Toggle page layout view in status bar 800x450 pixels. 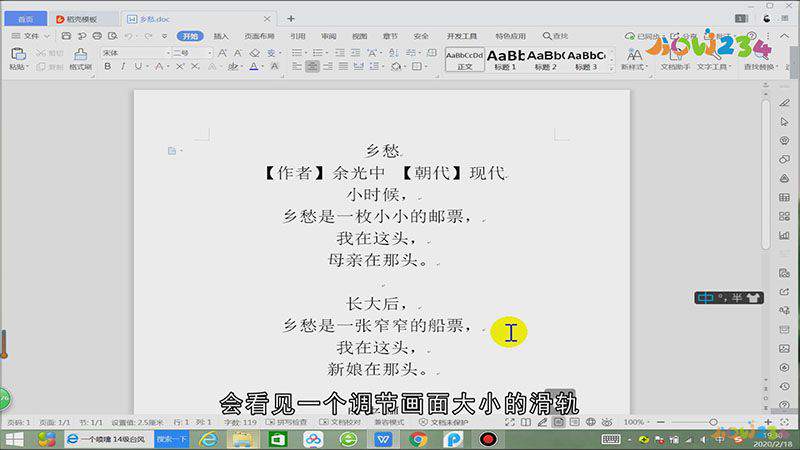pos(559,422)
